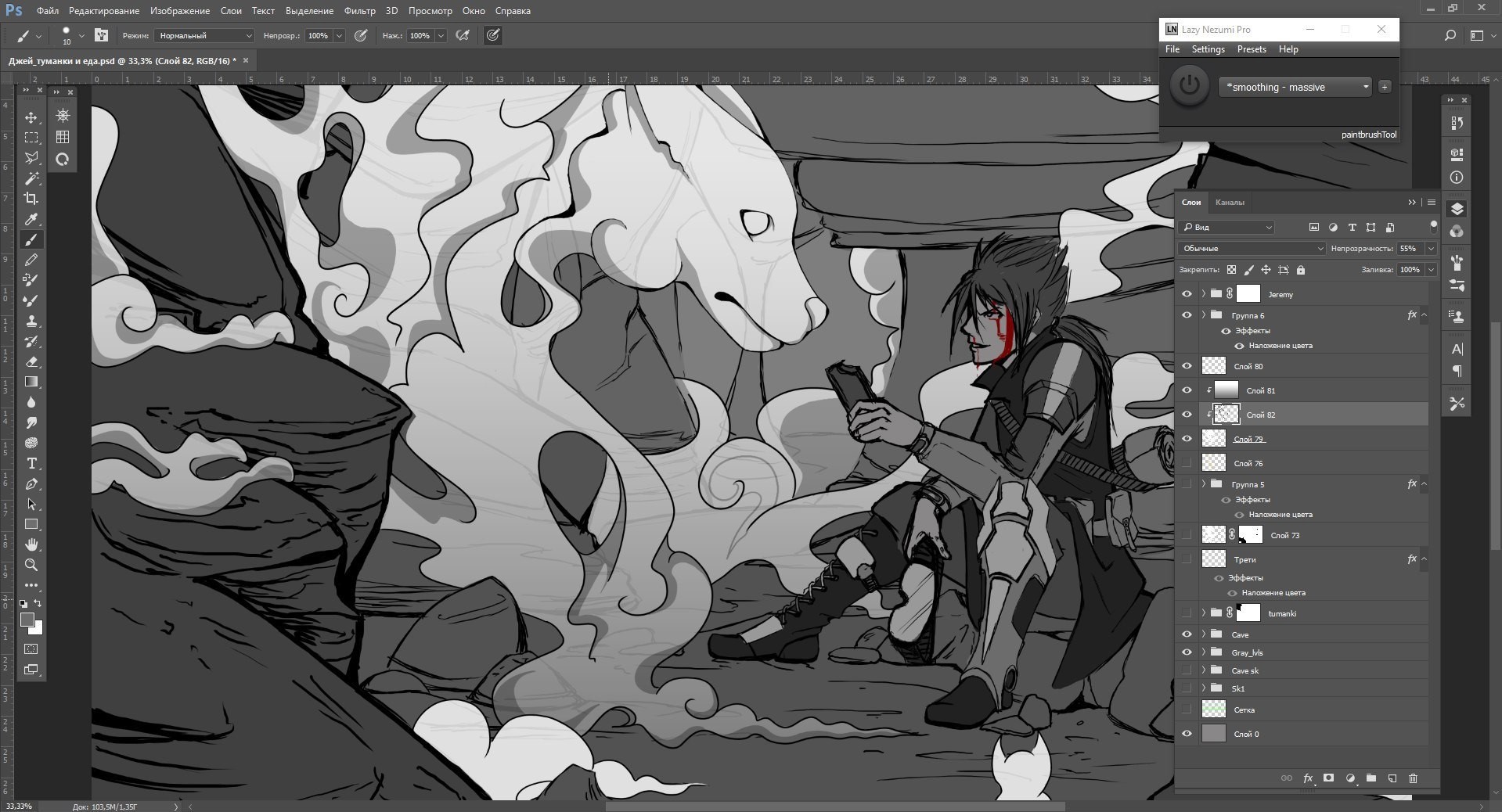The width and height of the screenshot is (1502, 812).
Task: Select the Eraser tool
Action: point(31,362)
